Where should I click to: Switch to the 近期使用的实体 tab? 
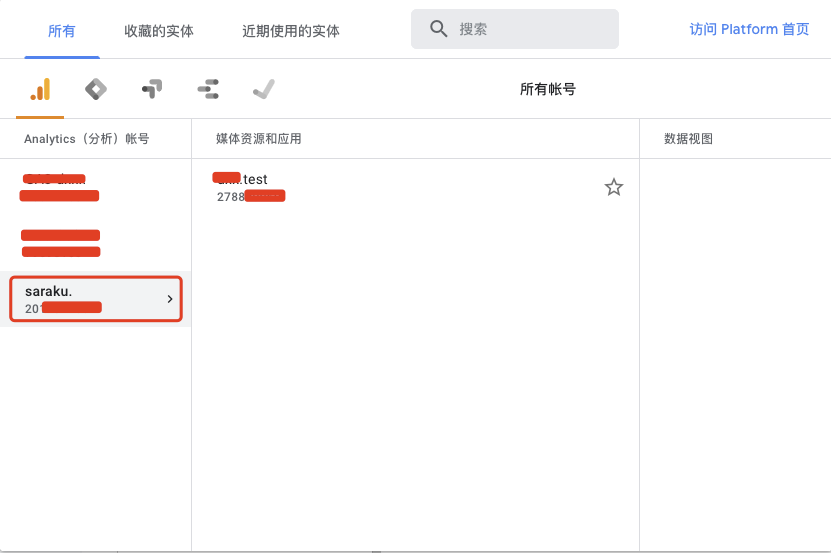pos(290,31)
